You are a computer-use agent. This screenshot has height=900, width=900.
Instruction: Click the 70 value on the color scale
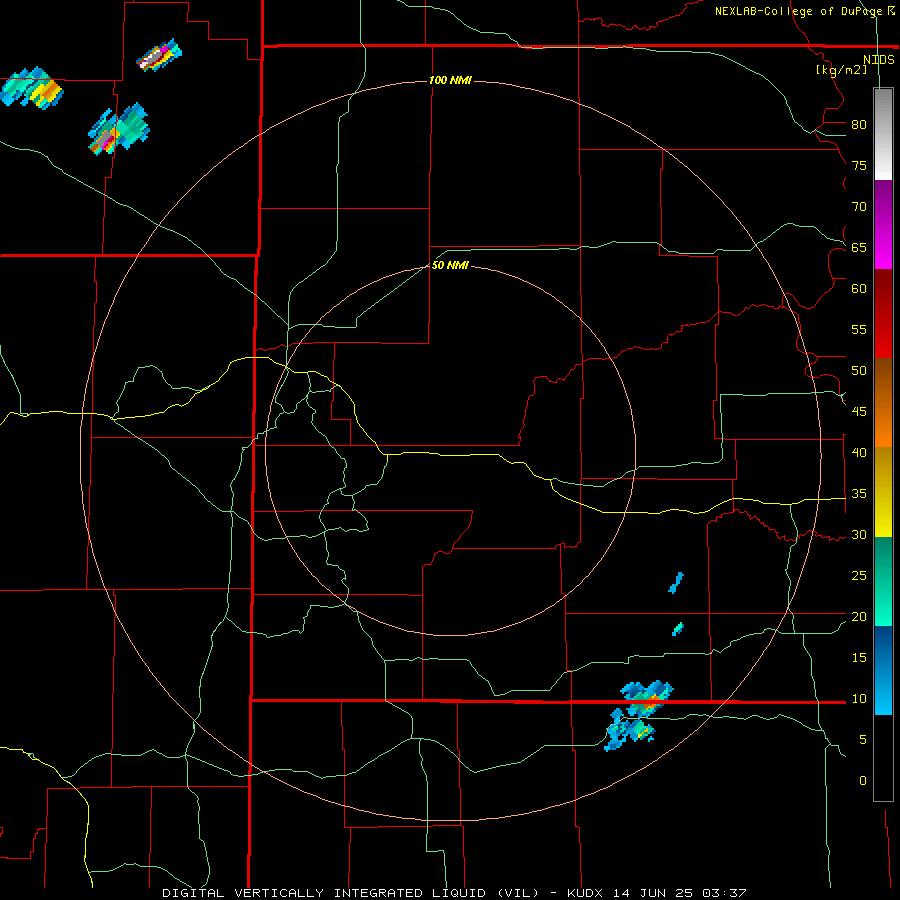tap(859, 207)
